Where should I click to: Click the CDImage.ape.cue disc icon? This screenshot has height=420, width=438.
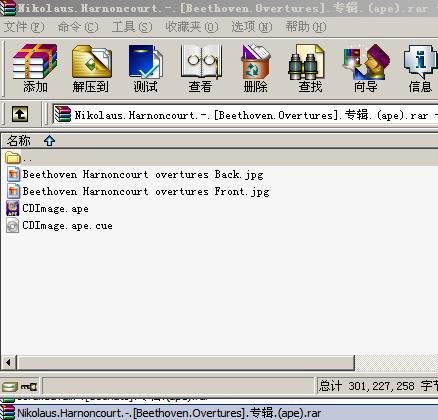tap(13, 226)
